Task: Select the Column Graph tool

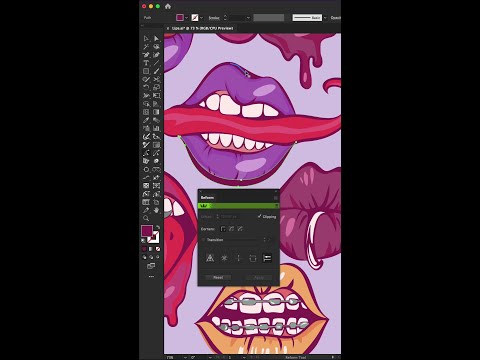Action: click(x=156, y=128)
